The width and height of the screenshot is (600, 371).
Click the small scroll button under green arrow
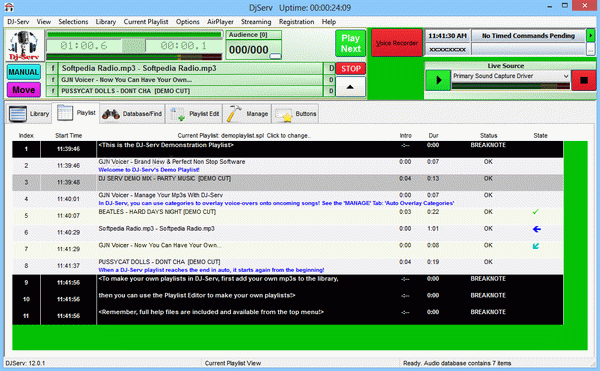click(590, 50)
